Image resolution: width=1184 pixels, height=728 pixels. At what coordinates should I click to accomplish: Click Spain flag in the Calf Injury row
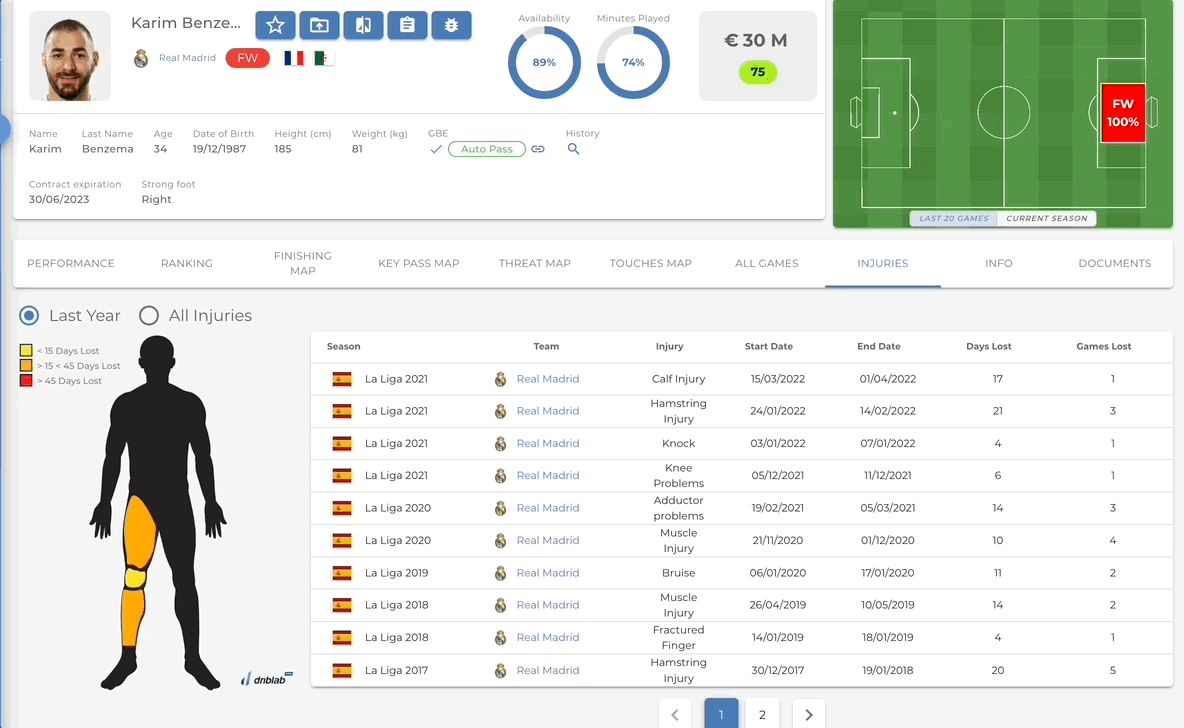click(x=342, y=379)
